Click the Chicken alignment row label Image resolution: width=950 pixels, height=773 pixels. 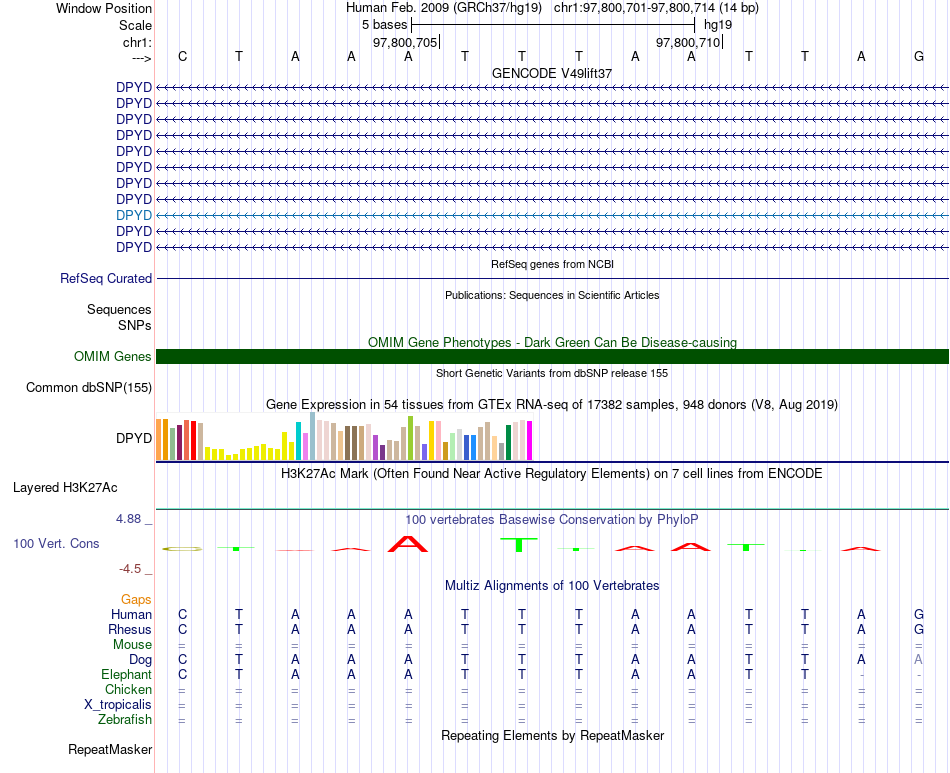128,690
